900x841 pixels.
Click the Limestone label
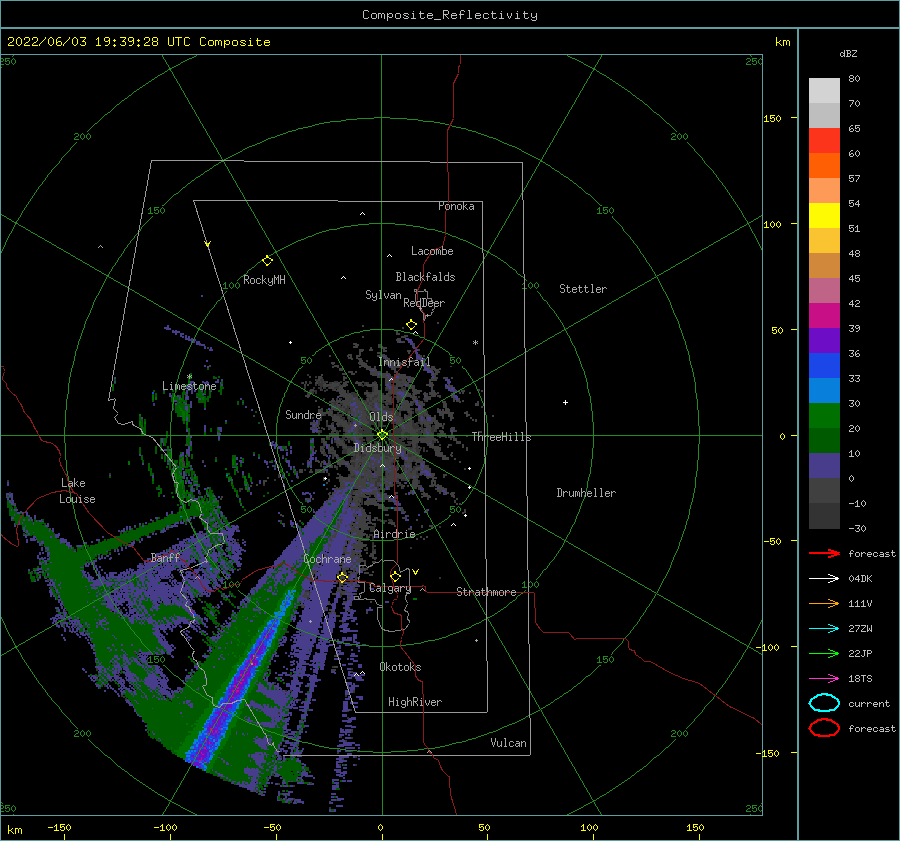(x=189, y=386)
